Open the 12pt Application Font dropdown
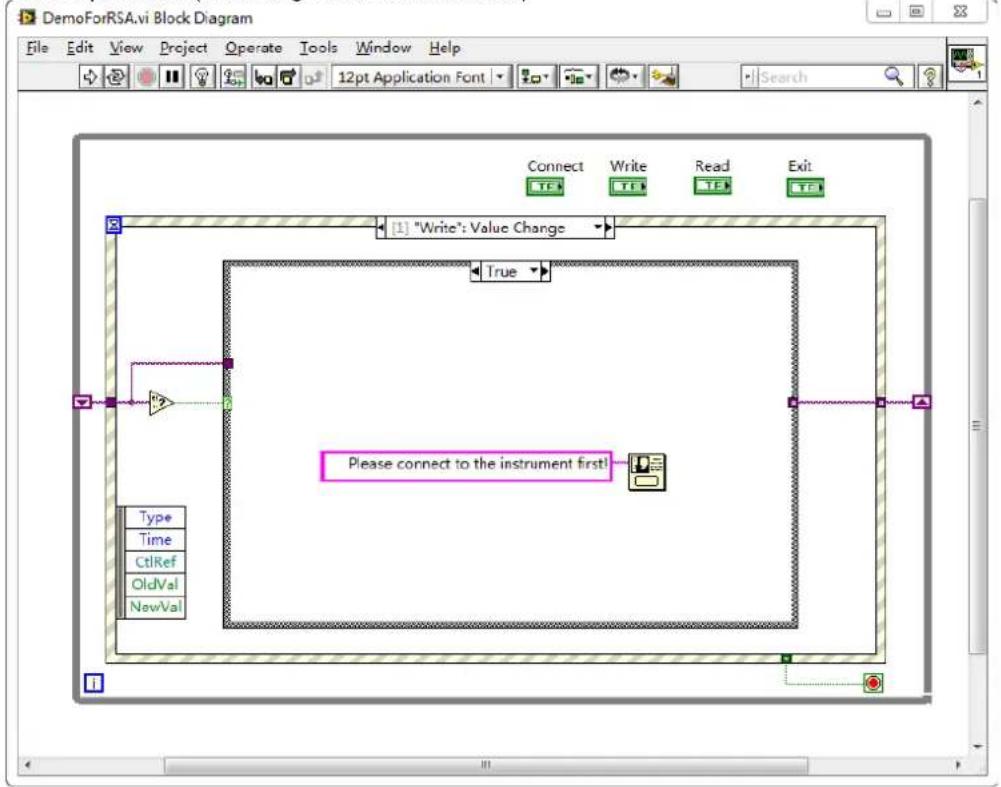 (420, 77)
